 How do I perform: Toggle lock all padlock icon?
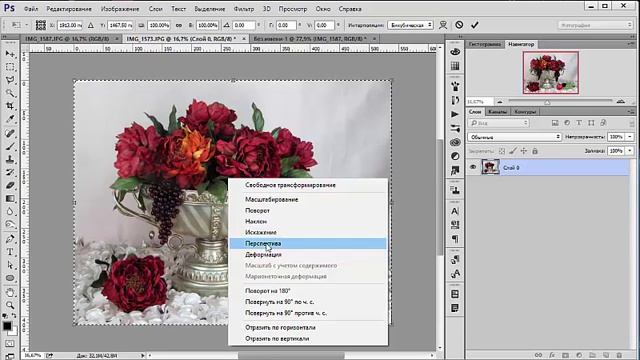point(535,151)
